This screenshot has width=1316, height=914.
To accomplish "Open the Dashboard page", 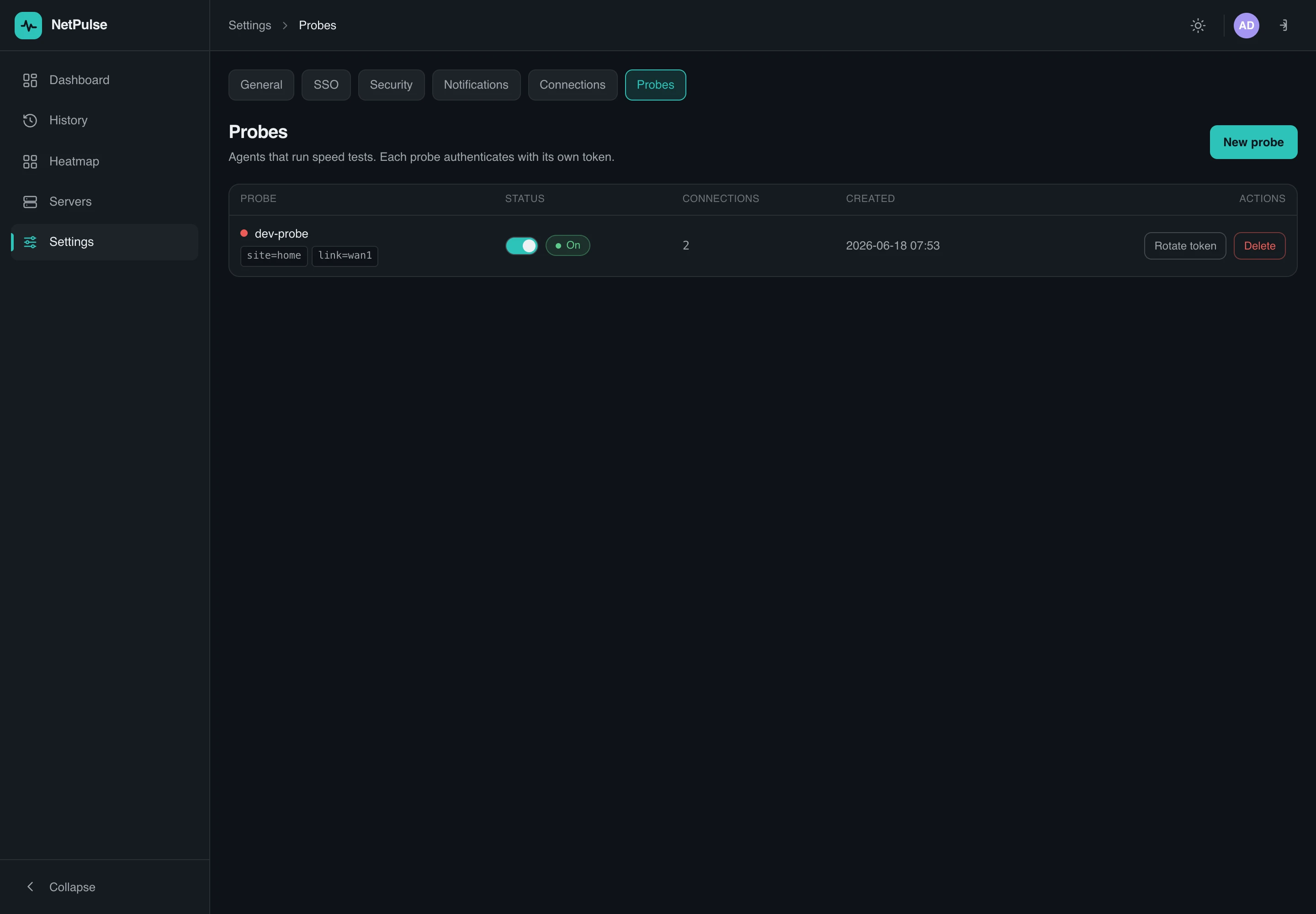I will [104, 80].
